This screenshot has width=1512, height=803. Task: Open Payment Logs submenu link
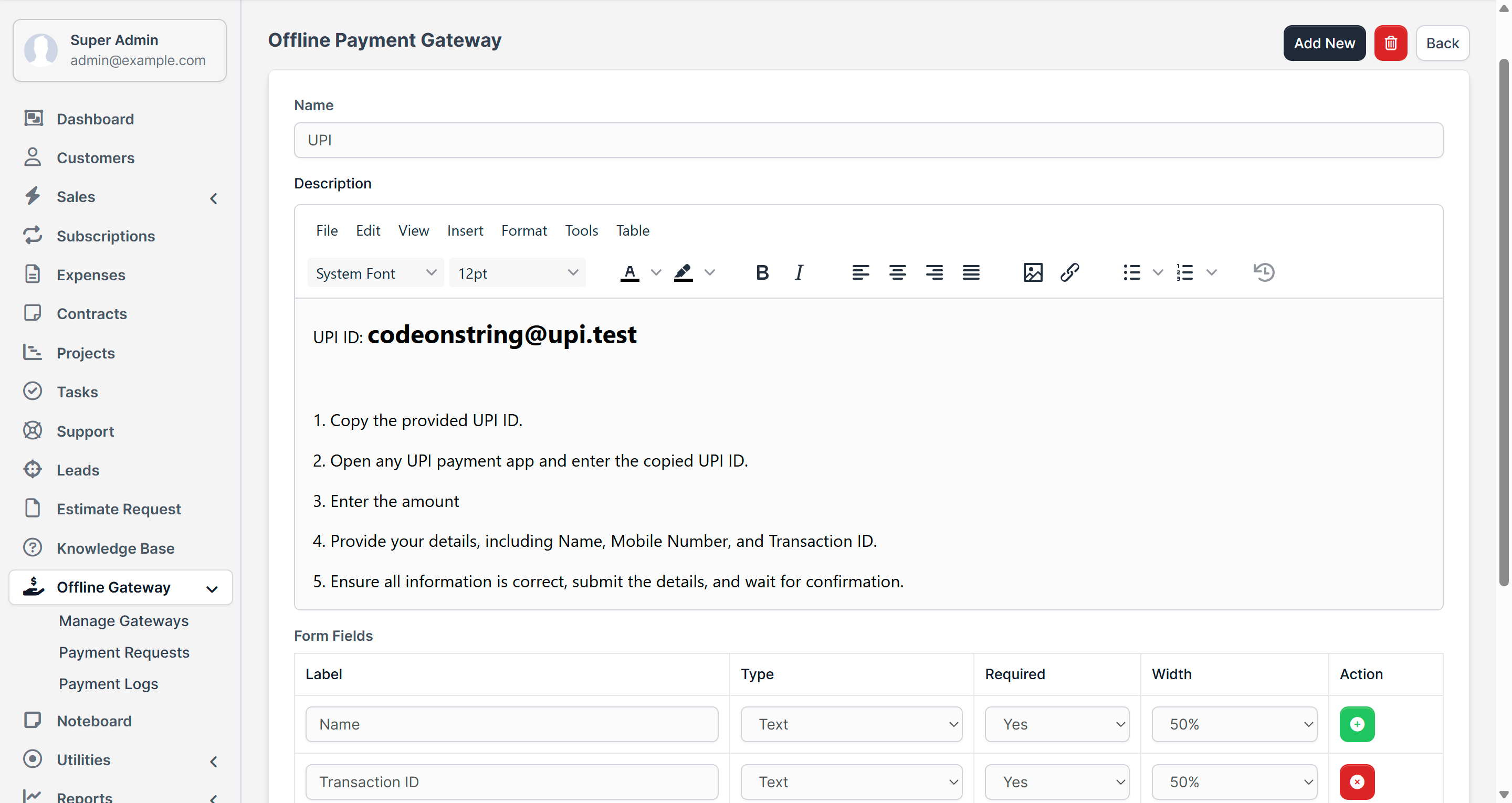[x=109, y=684]
